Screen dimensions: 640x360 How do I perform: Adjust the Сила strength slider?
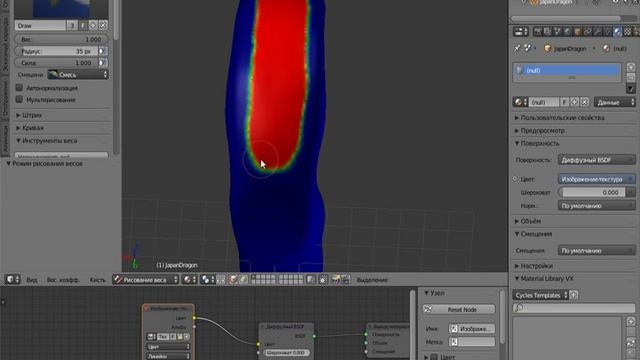pos(56,63)
